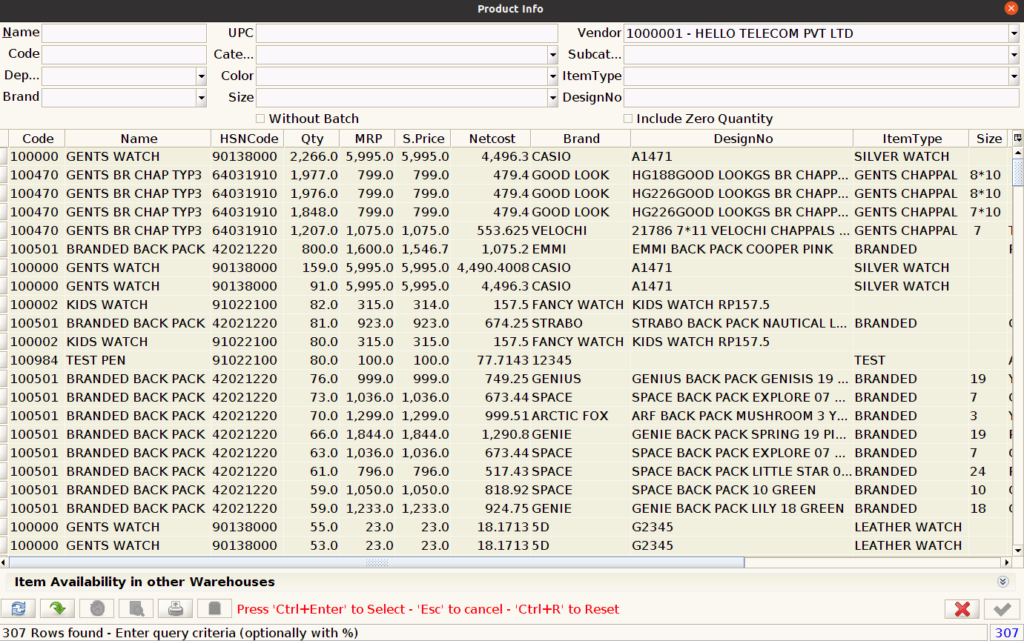Focus the DesignNo input field
Image resolution: width=1024 pixels, height=641 pixels.
[822, 98]
